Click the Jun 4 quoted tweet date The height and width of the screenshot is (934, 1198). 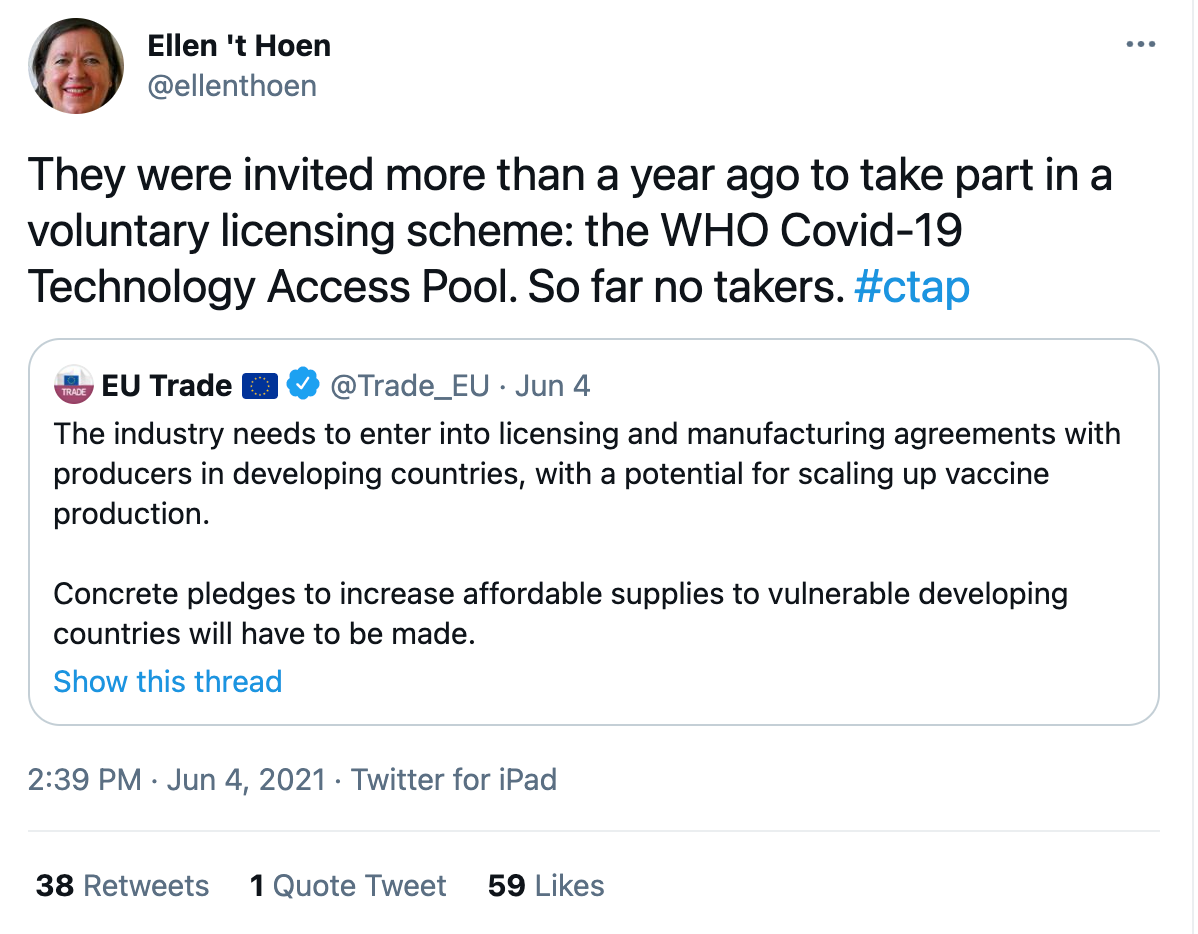click(552, 385)
